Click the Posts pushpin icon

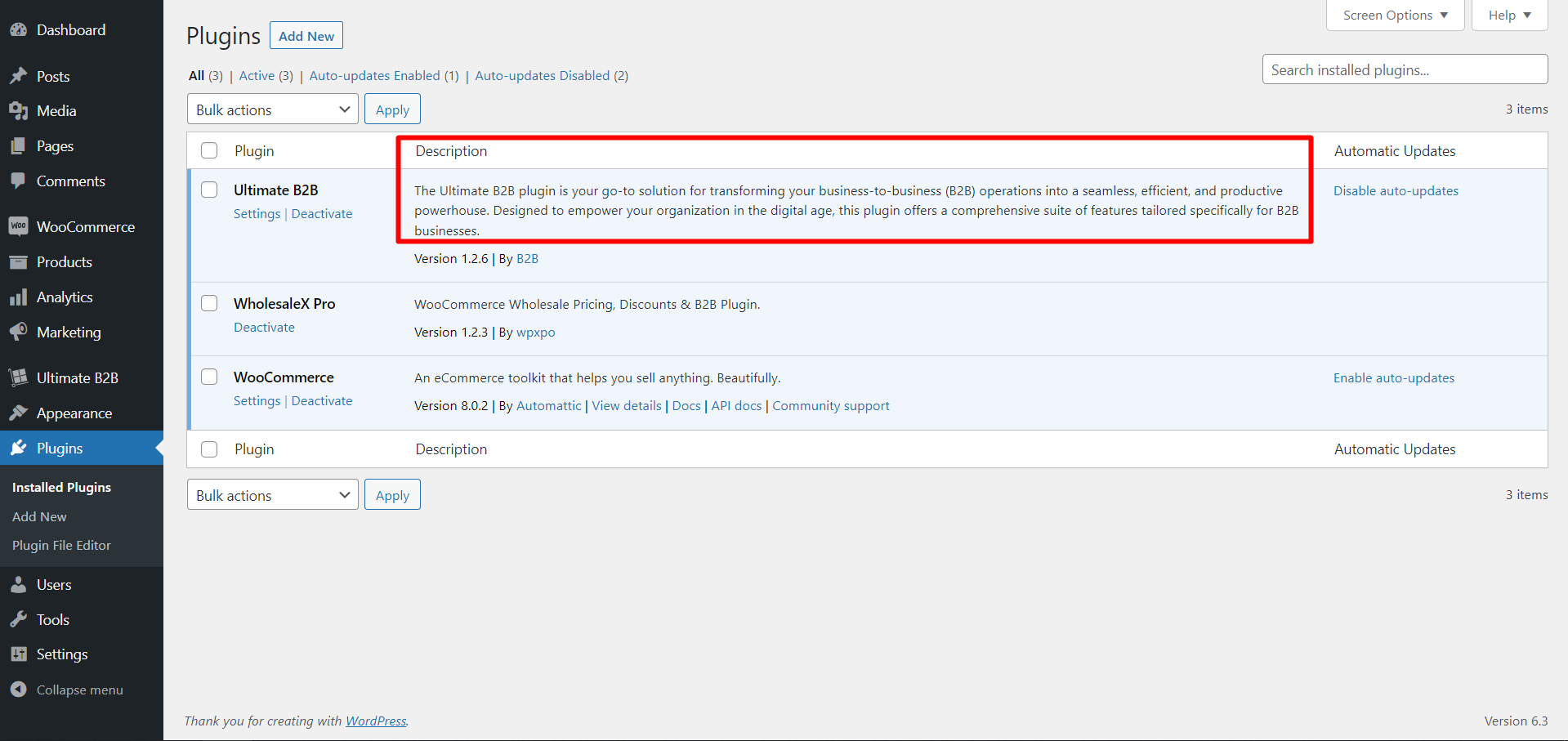18,76
